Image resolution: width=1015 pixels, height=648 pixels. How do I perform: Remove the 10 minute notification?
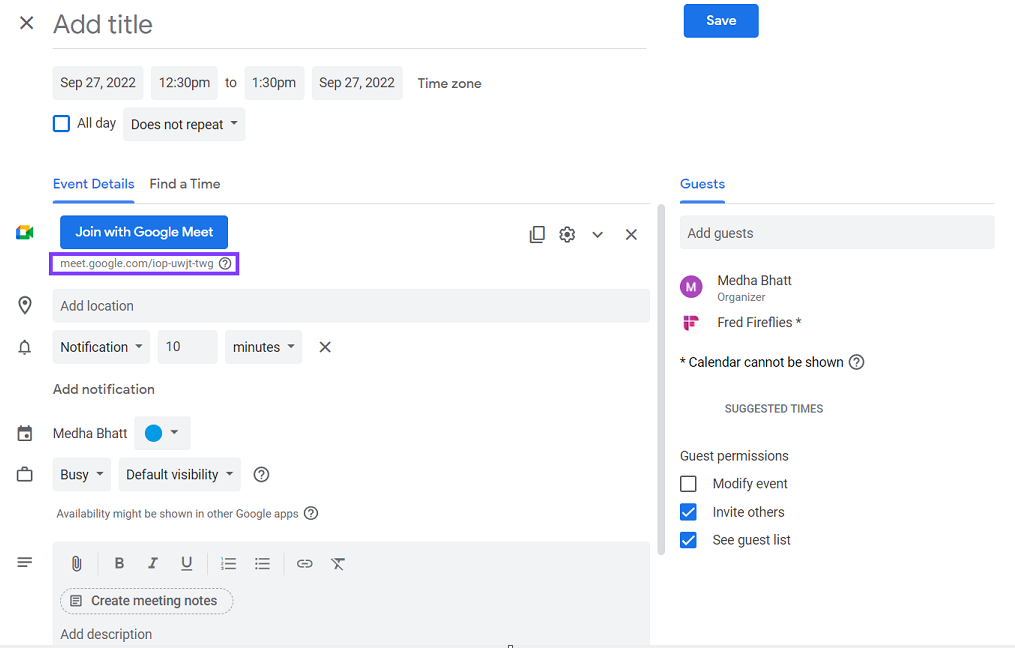[x=324, y=346]
